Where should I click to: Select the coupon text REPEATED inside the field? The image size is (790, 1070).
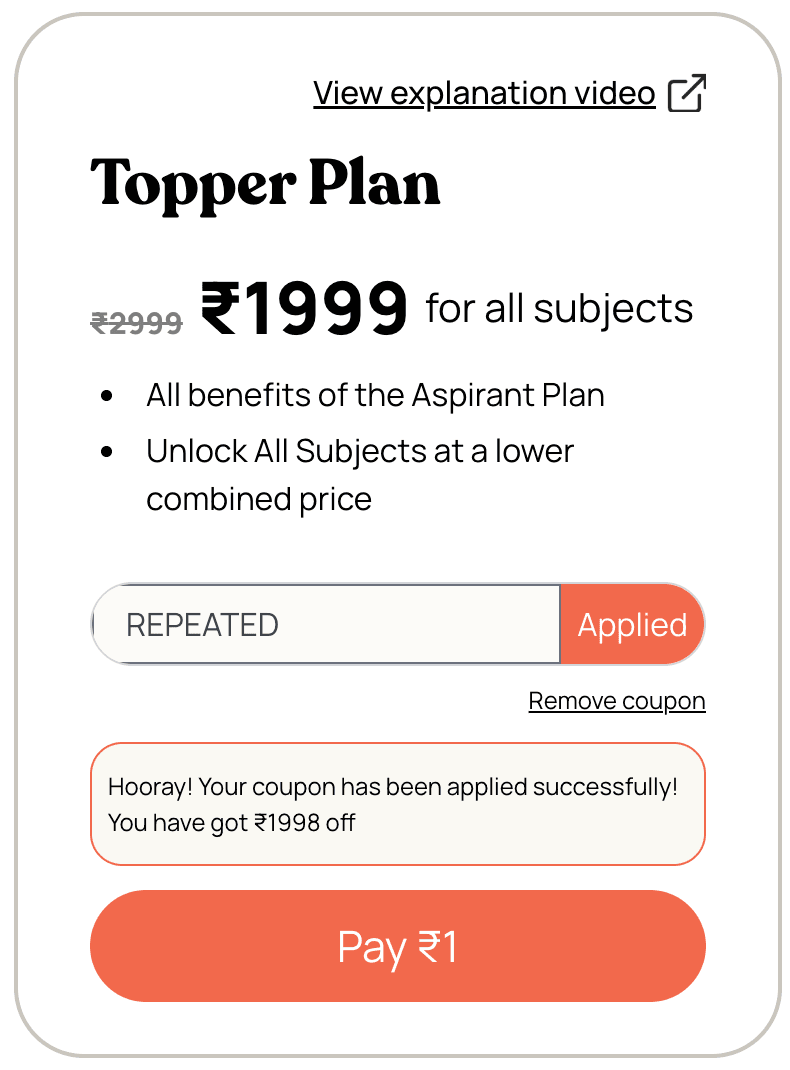[x=202, y=624]
